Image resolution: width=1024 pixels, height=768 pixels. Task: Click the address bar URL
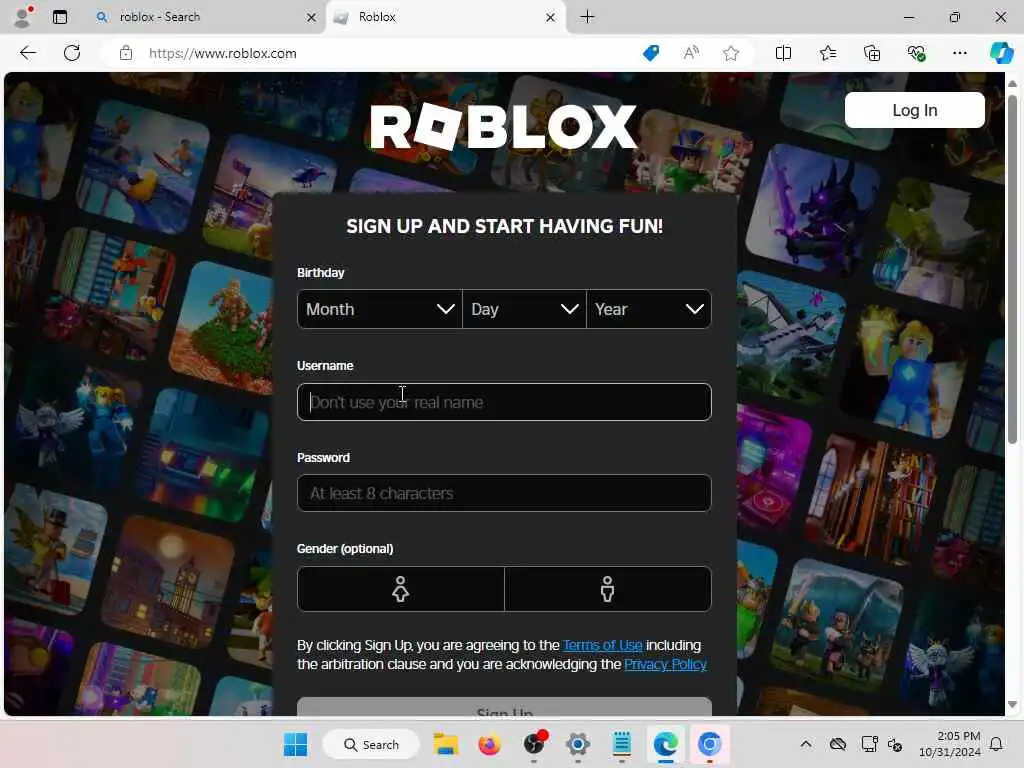pyautogui.click(x=223, y=54)
